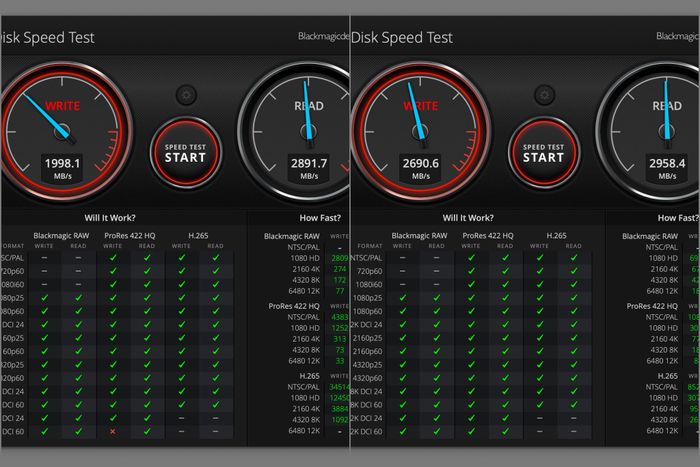Click right window 8K DCI 60 H.265 read checkmark
The image size is (700, 467).
(x=574, y=405)
